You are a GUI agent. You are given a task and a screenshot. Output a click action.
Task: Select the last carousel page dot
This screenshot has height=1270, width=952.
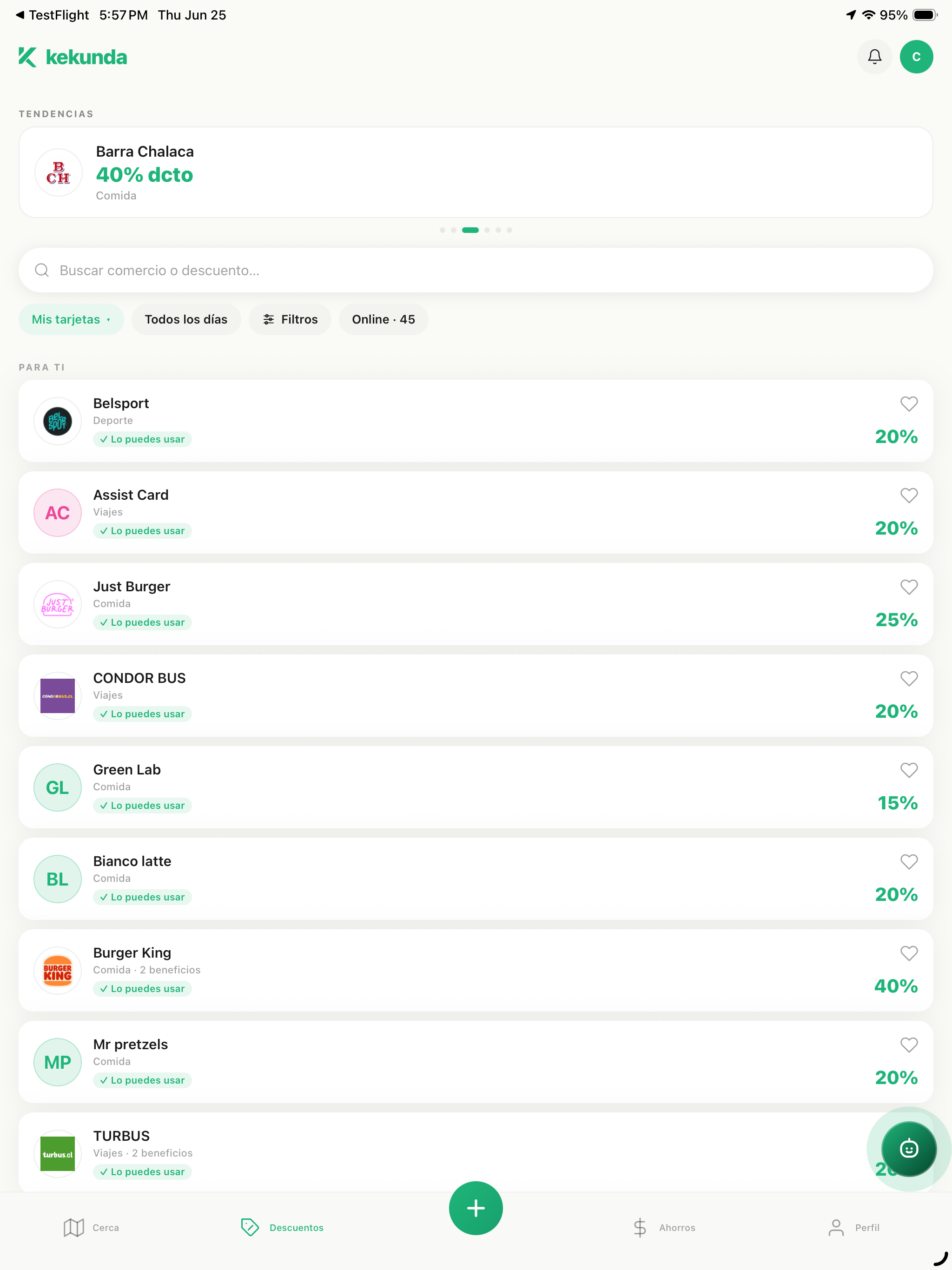coord(509,230)
